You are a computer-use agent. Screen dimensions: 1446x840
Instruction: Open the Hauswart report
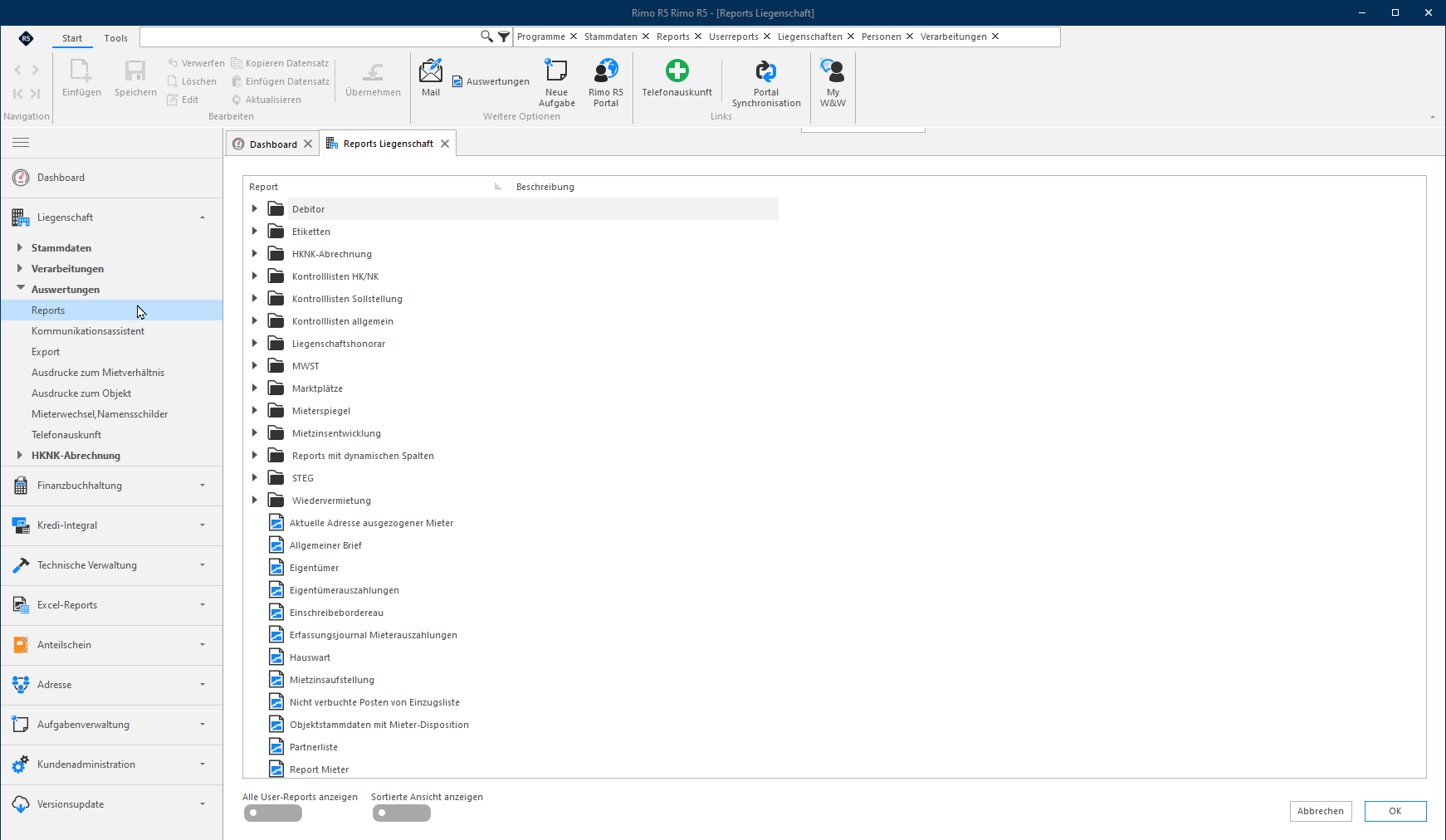[310, 657]
